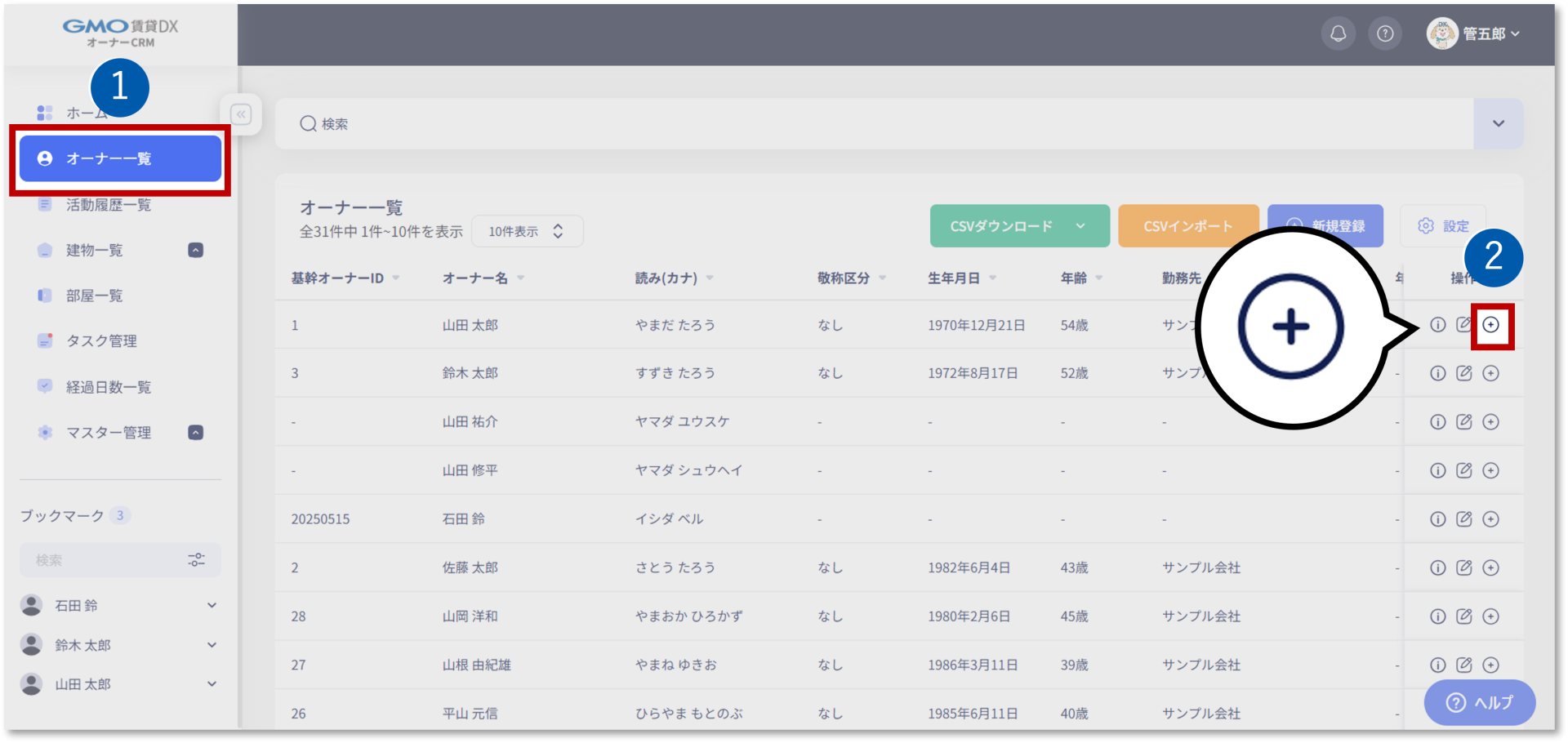Open the 10件表示 page size selector
Screen dimensions: 1568x743
[x=527, y=231]
